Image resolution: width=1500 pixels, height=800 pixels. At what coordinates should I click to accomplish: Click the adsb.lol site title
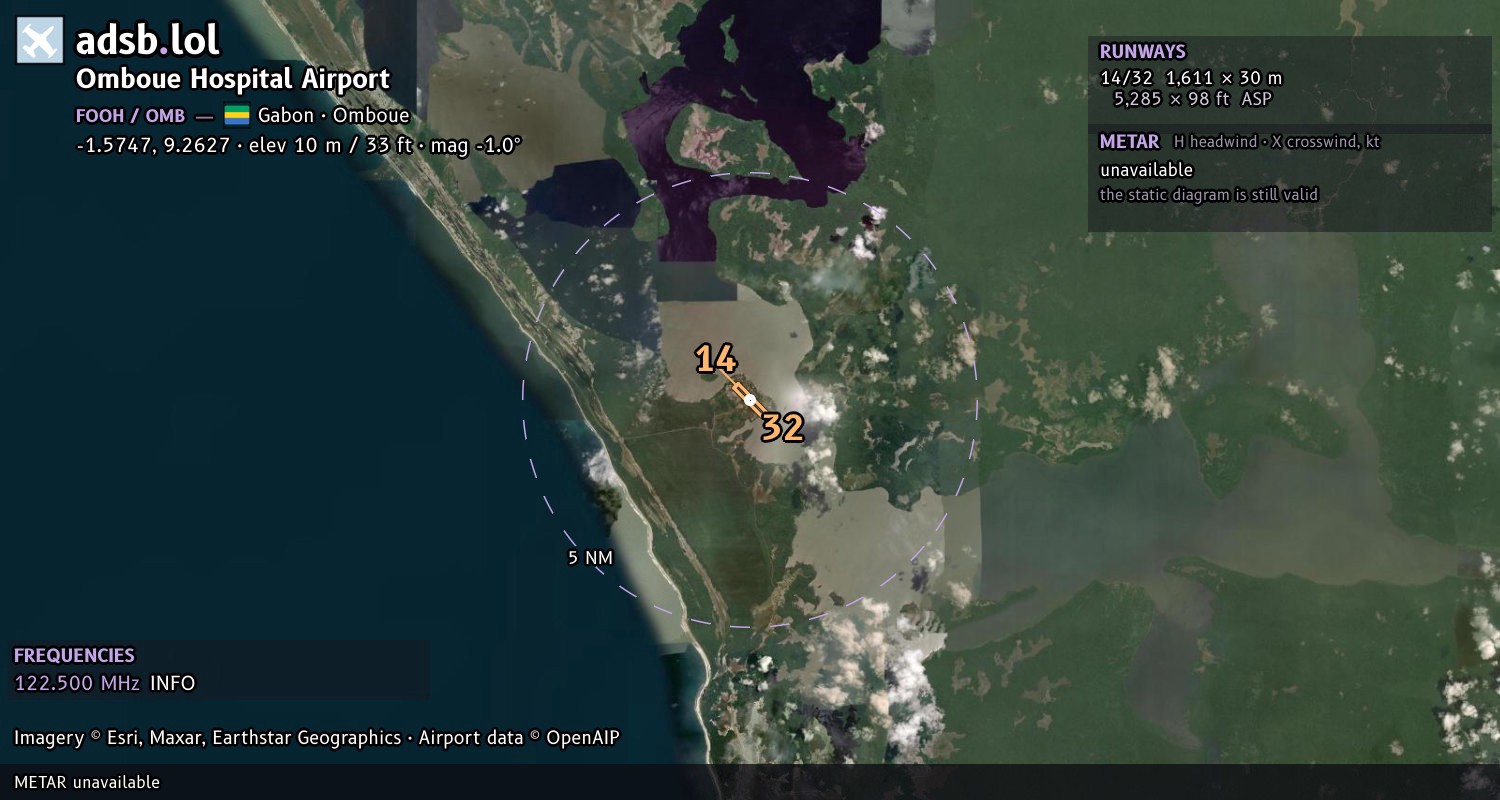tap(148, 41)
